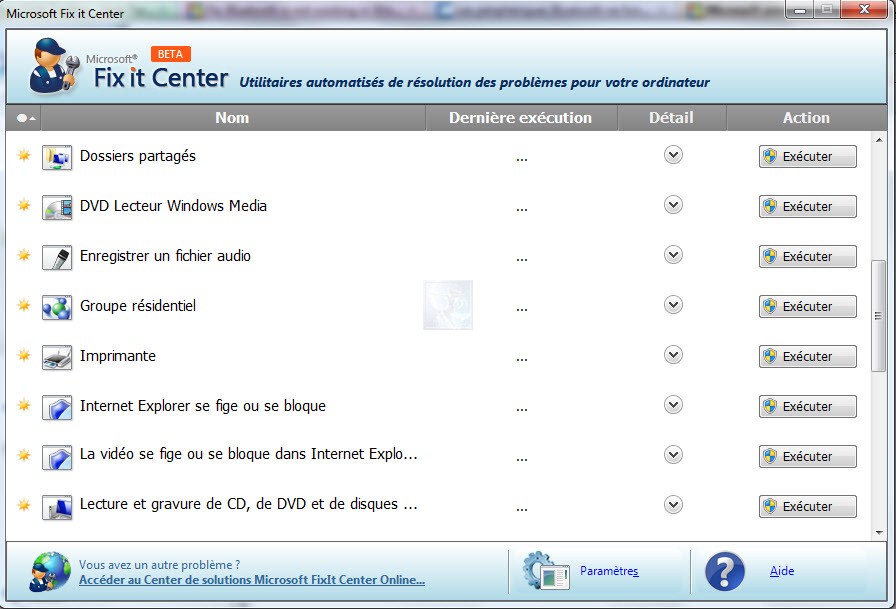Click the icon beside La vidéo se fige
The image size is (896, 609).
[x=57, y=457]
